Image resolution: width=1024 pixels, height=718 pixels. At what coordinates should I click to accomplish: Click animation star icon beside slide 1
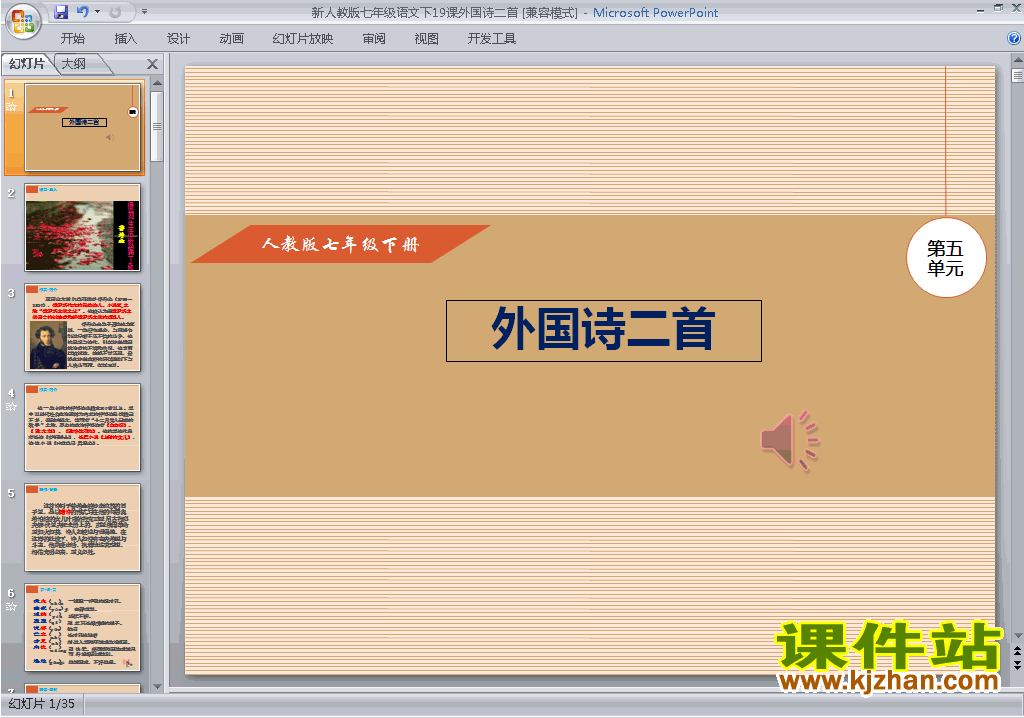tap(11, 106)
